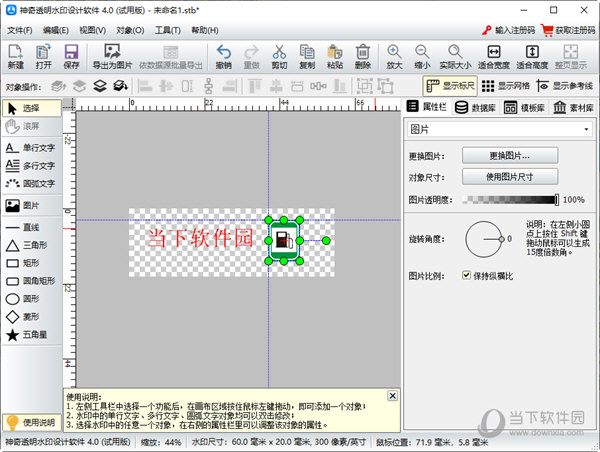The width and height of the screenshot is (600, 452).
Task: Click the 复制 (Copy) icon
Action: [x=307, y=57]
